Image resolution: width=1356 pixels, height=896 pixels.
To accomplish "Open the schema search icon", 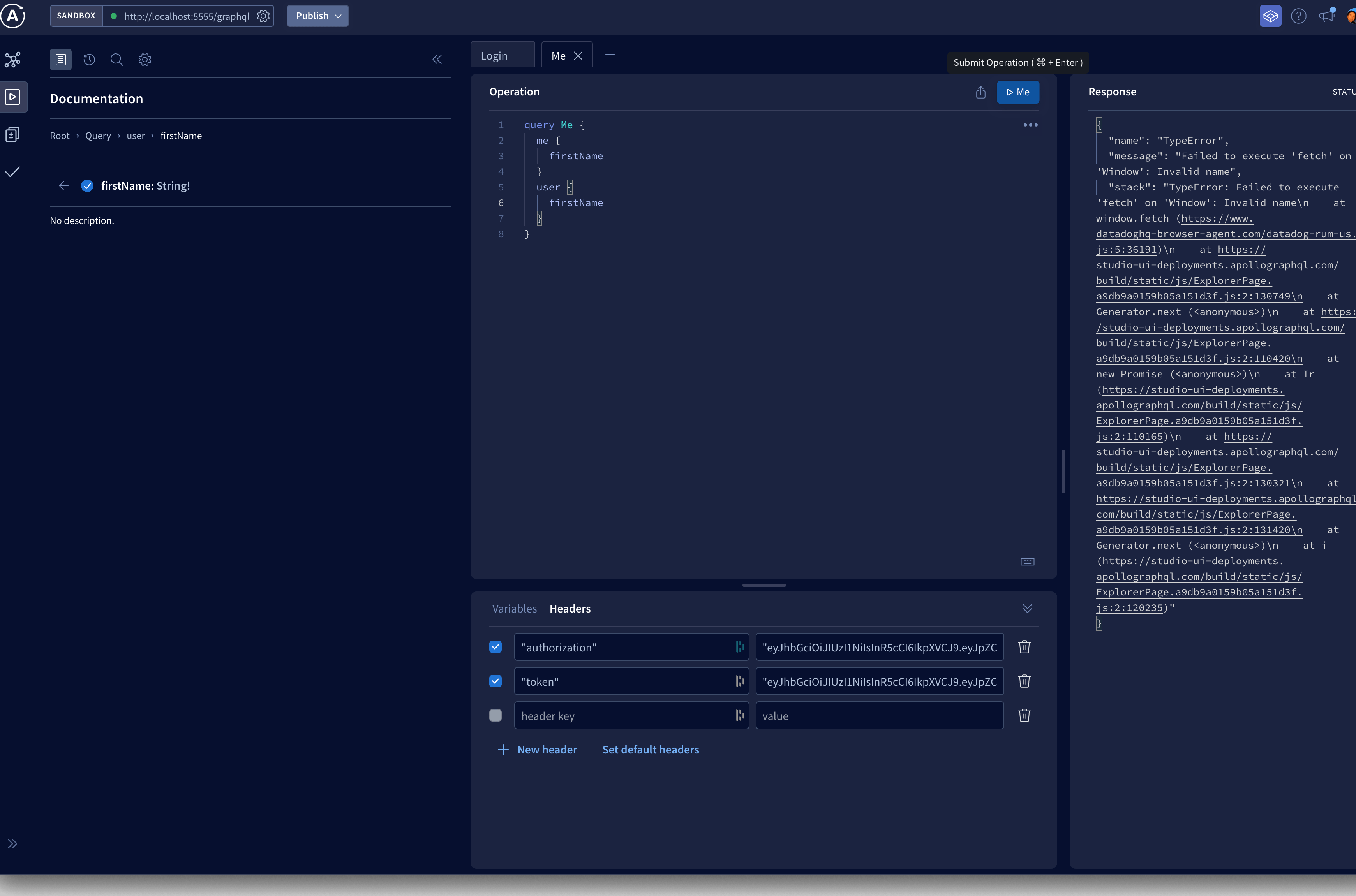I will [116, 60].
